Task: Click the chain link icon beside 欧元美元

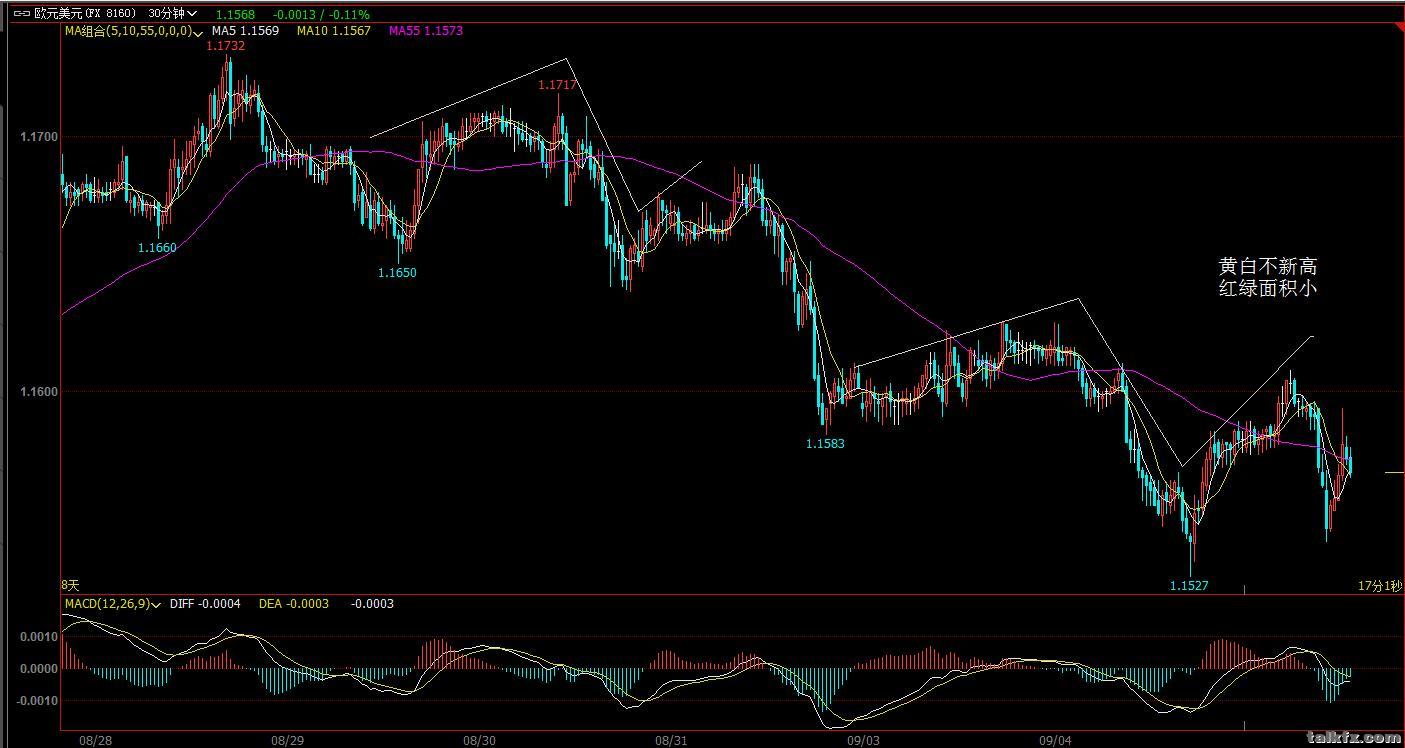Action: point(23,14)
